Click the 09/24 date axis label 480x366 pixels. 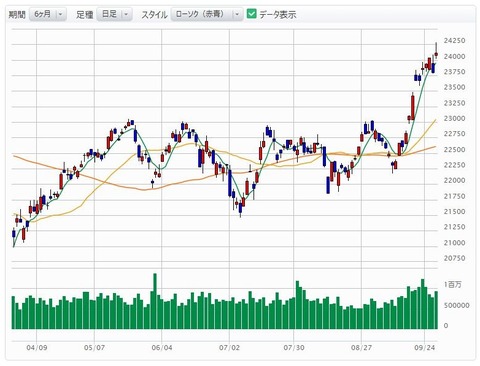pos(425,348)
